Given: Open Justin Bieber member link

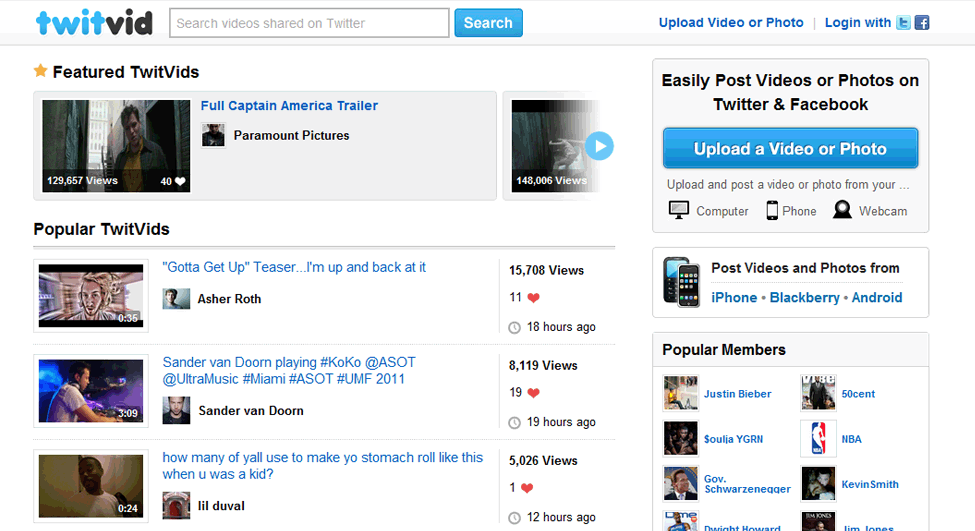Looking at the screenshot, I should pos(737,394).
